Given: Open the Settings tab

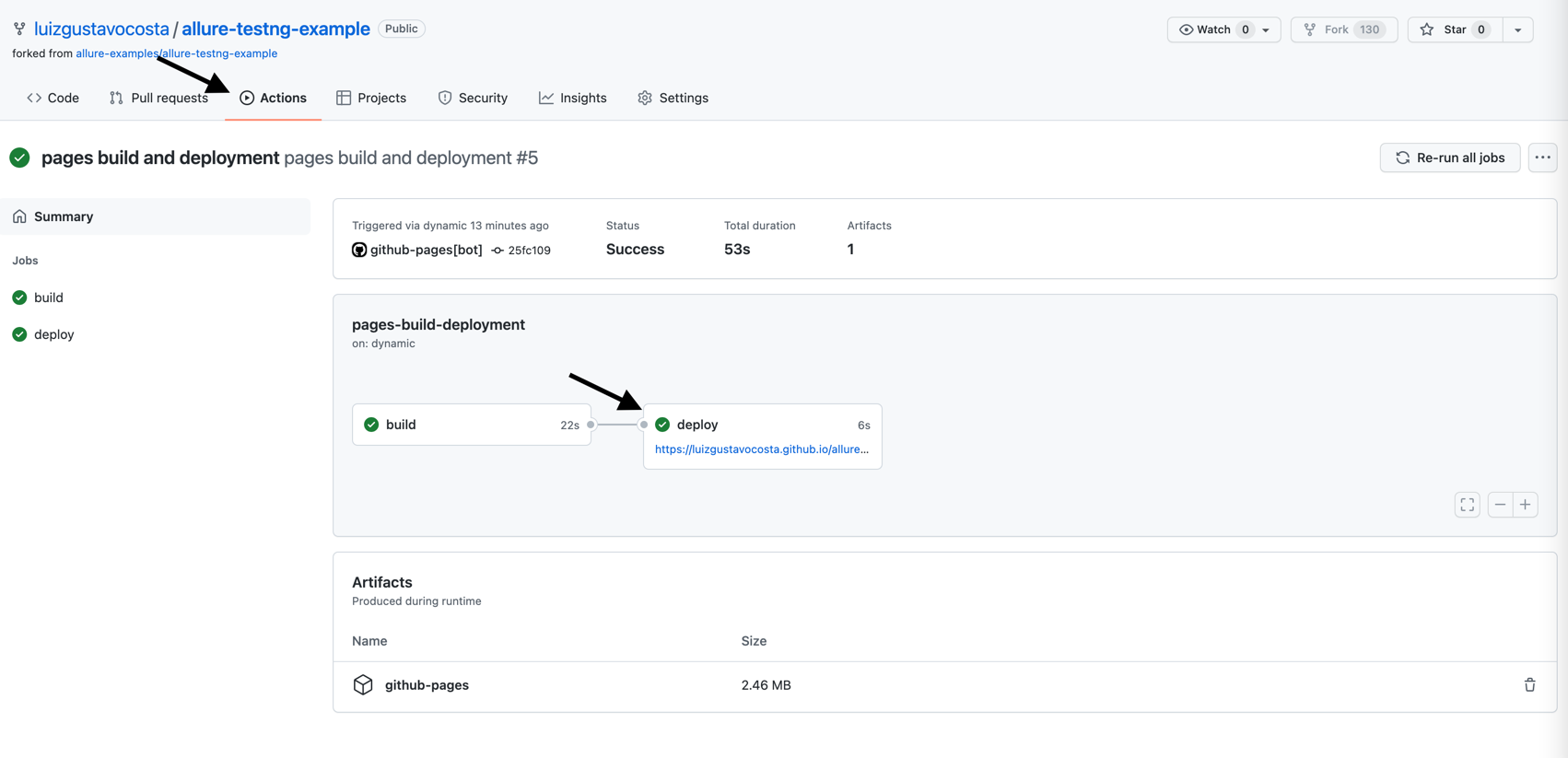Looking at the screenshot, I should pos(673,98).
